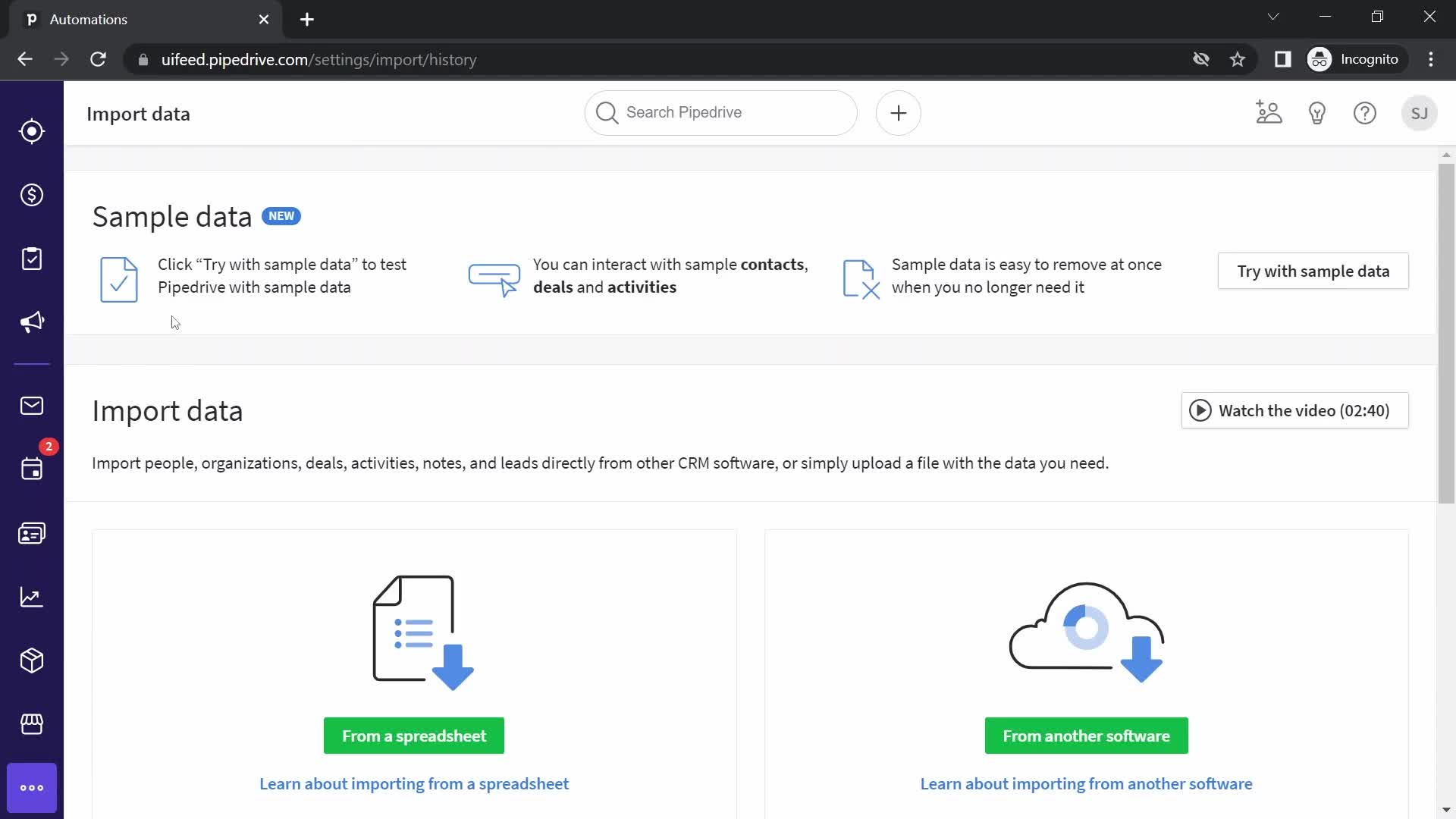Open 'Learn about importing from another software' link
The width and height of the screenshot is (1456, 819).
click(x=1087, y=783)
